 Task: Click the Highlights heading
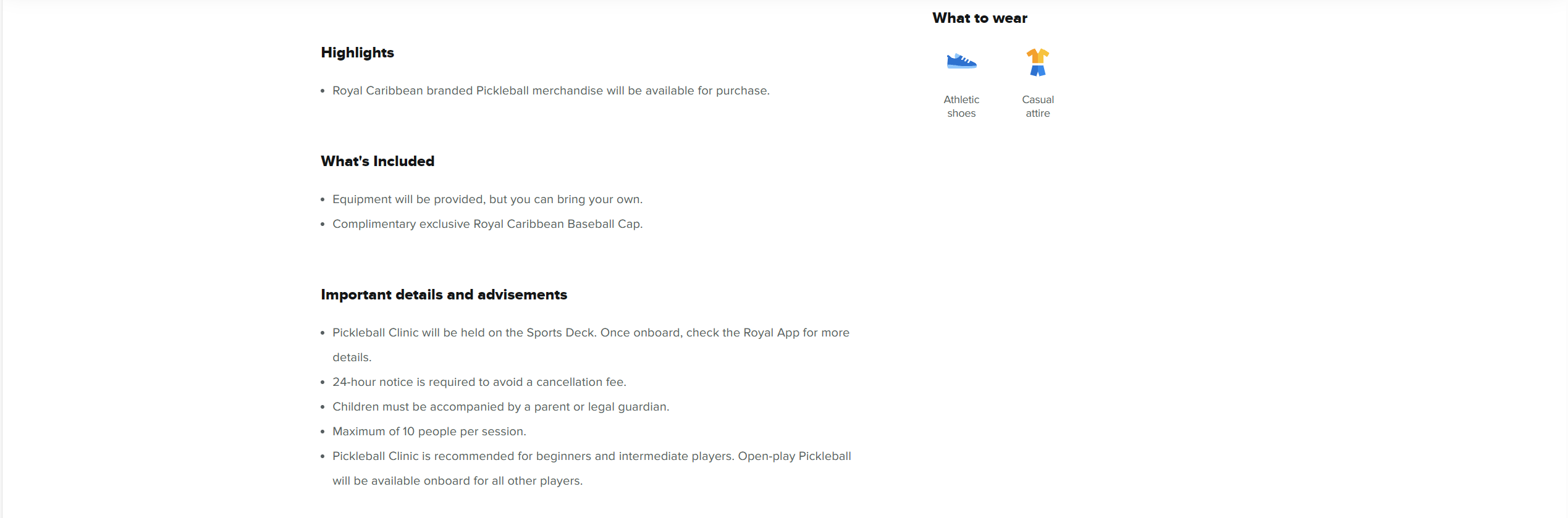[x=357, y=52]
